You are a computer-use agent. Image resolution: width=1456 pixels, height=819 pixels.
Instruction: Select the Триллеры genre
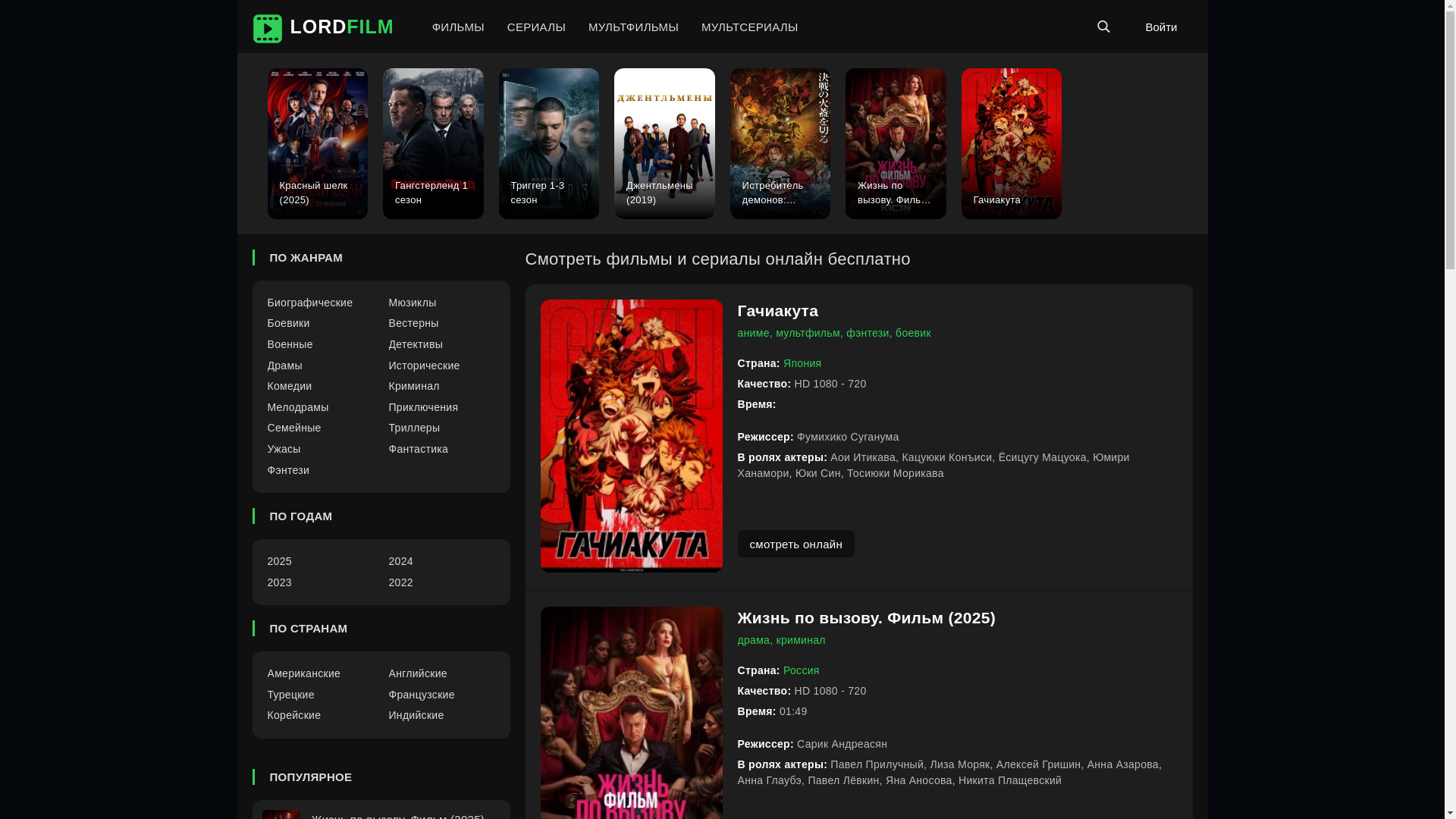414,428
